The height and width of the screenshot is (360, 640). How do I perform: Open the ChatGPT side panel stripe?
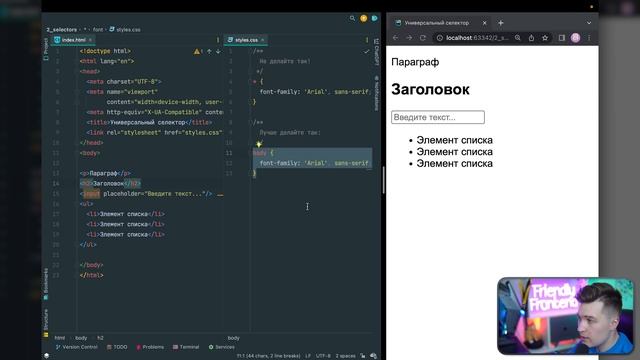(376, 51)
